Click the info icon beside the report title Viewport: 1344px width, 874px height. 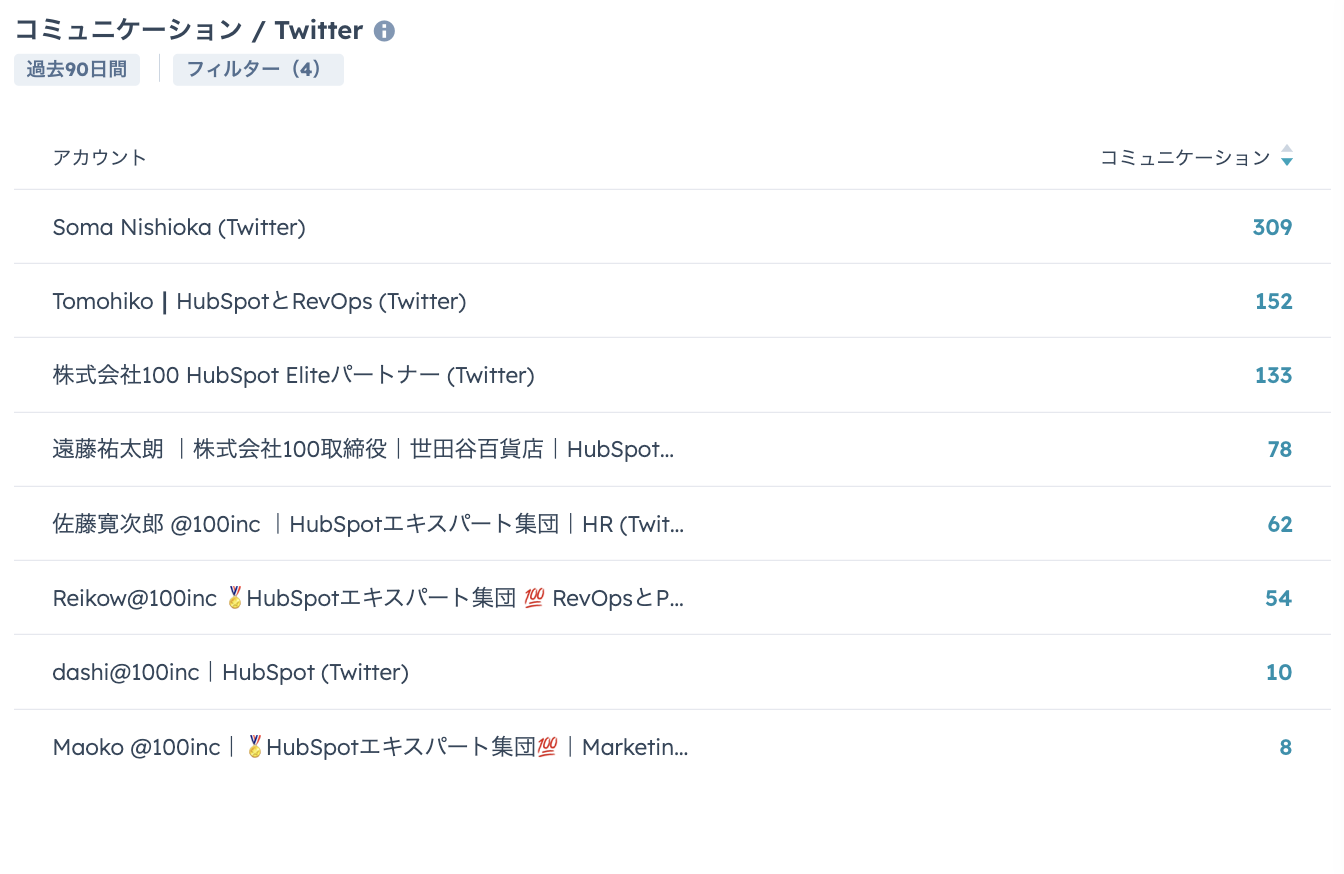coord(385,31)
